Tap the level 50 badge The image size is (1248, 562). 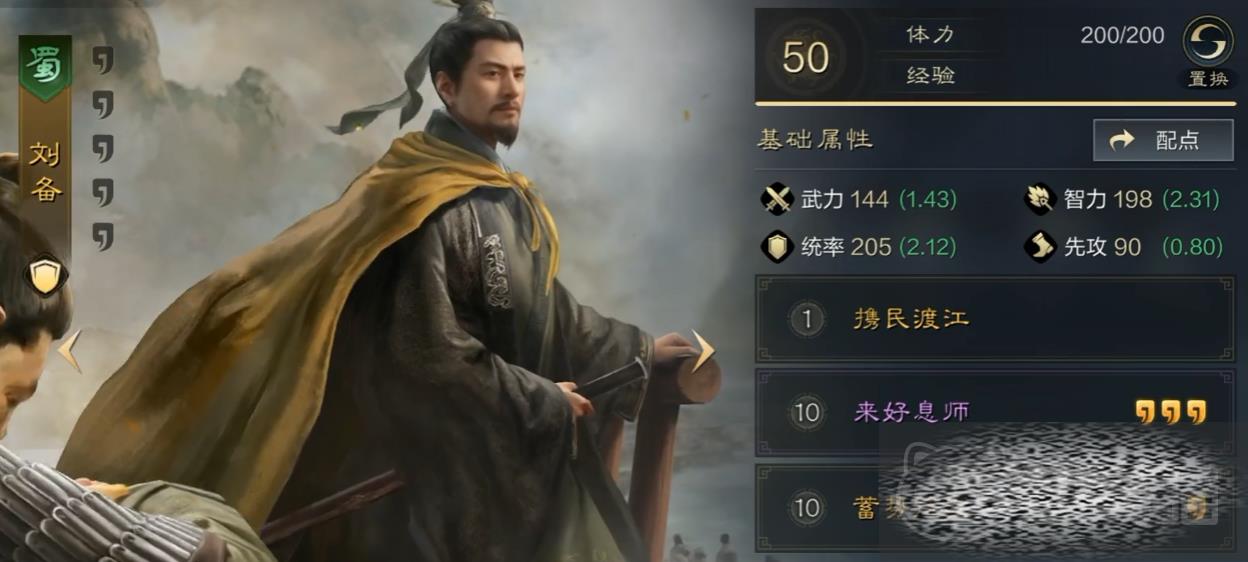tap(805, 57)
